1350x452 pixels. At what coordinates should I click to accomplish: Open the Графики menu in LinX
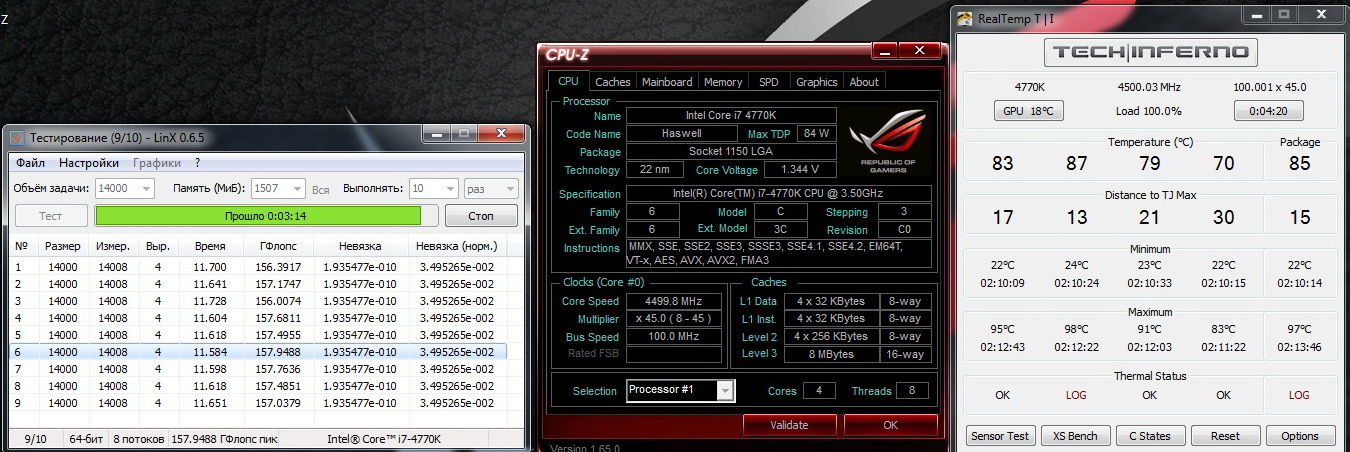157,162
